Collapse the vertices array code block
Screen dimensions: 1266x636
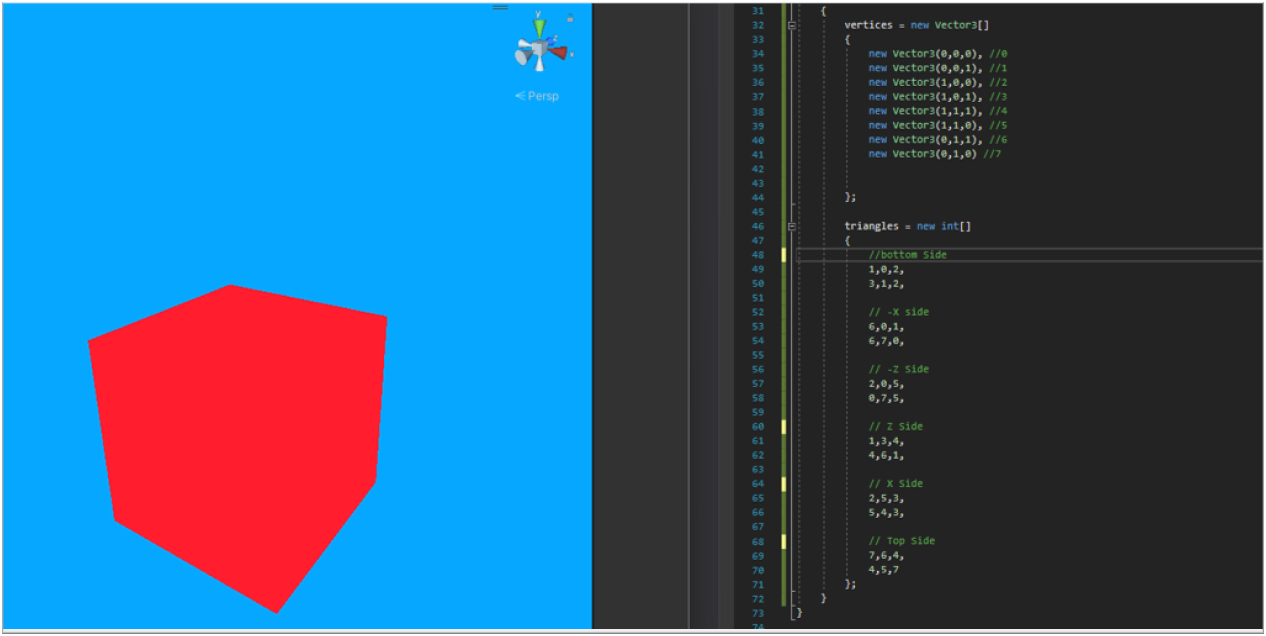(x=792, y=25)
